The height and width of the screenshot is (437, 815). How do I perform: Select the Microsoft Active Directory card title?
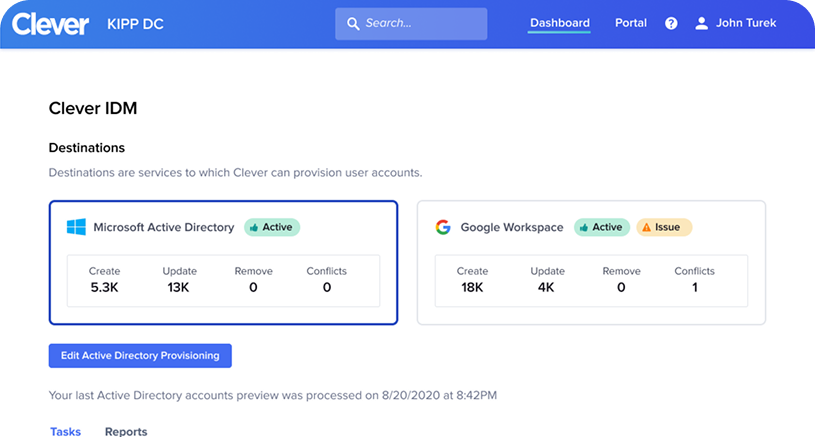[x=164, y=227]
